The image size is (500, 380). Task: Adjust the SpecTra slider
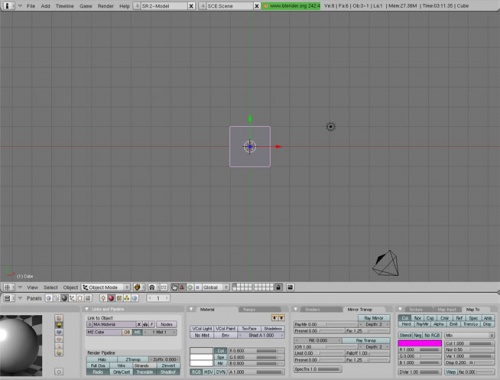(x=318, y=369)
